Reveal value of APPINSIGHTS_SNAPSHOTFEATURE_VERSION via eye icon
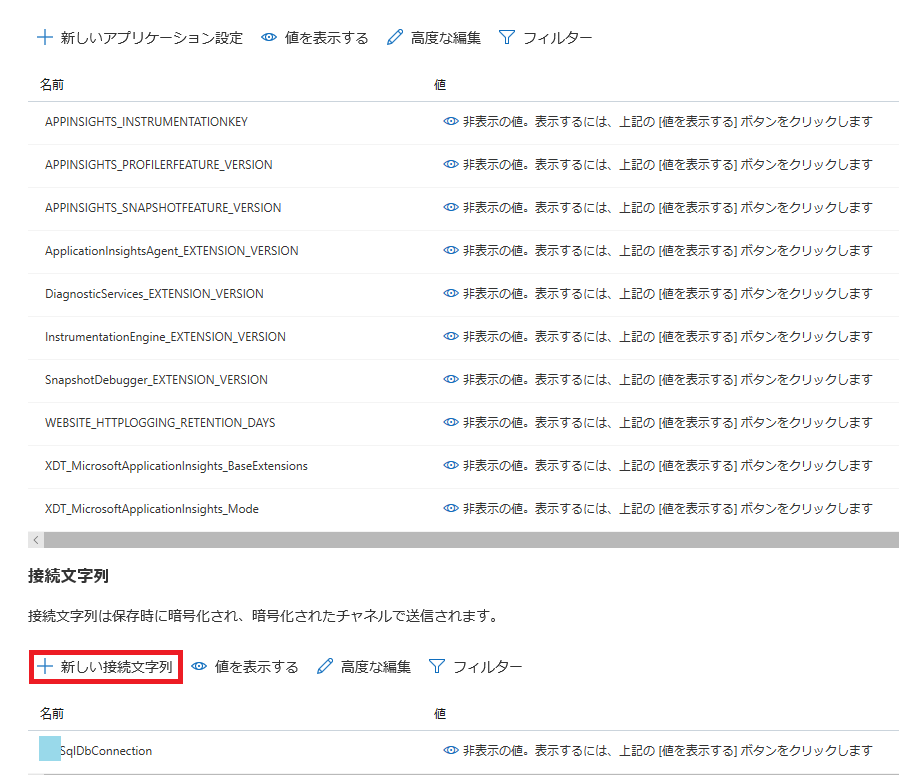Screen dimensions: 899x775 [x=451, y=208]
